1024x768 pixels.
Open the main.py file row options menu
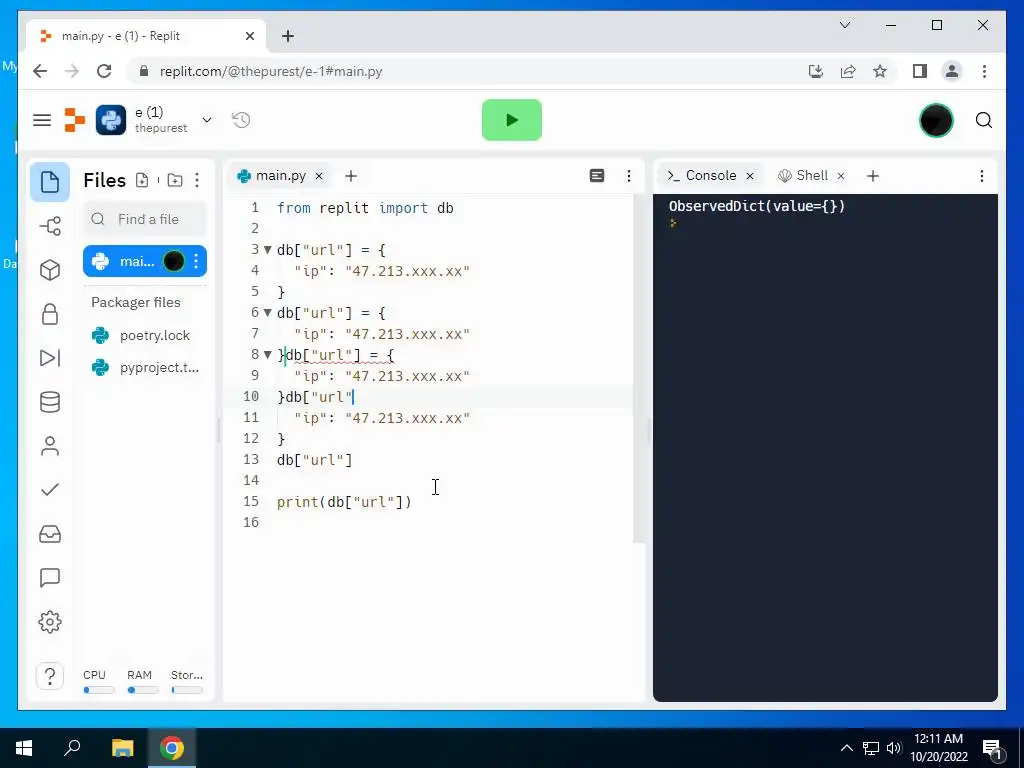point(196,261)
